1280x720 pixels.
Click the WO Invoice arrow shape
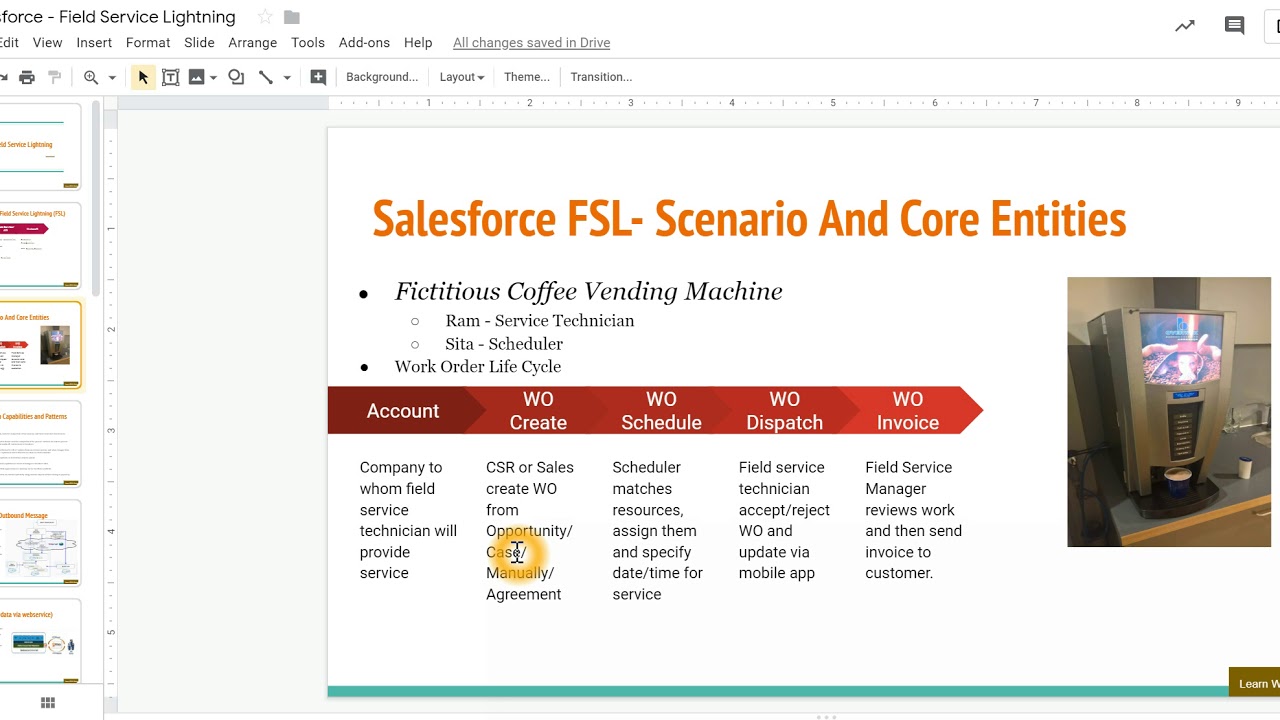point(908,411)
